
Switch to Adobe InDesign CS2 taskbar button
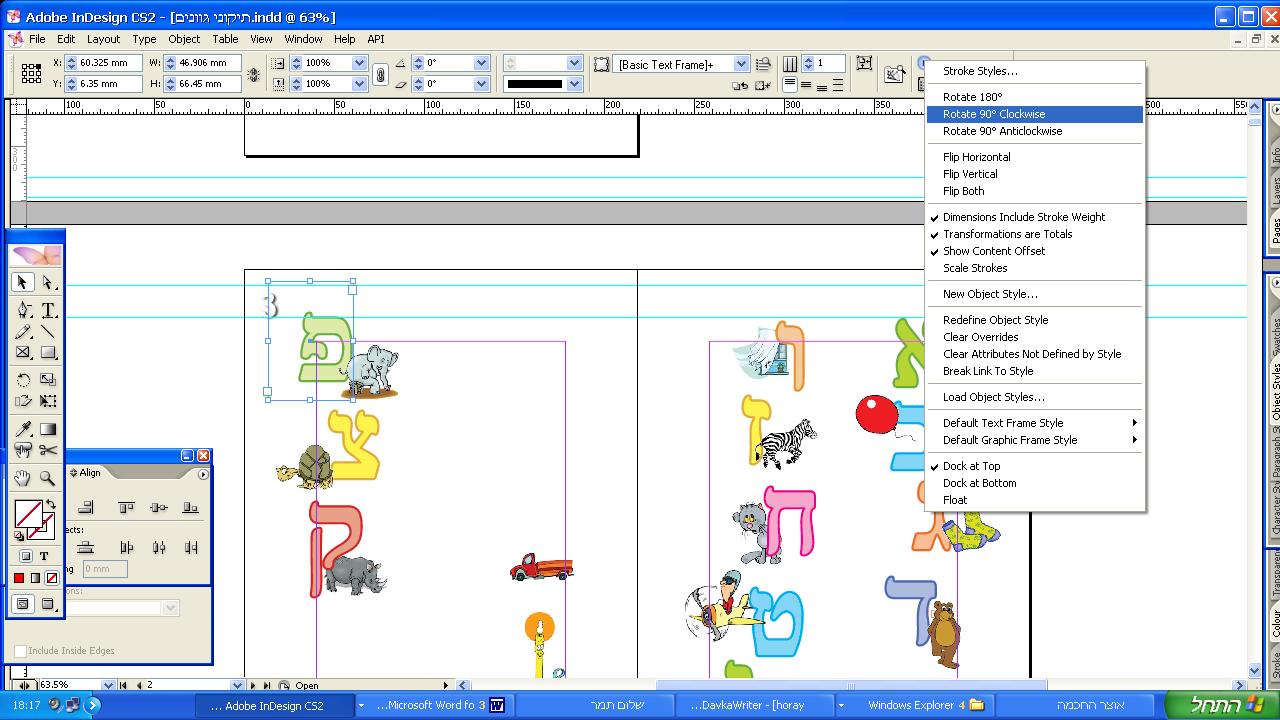click(x=273, y=705)
